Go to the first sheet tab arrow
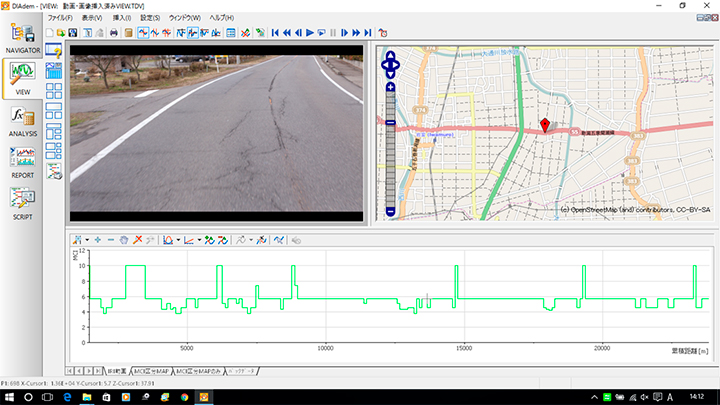This screenshot has width=720, height=405. pyautogui.click(x=69, y=371)
